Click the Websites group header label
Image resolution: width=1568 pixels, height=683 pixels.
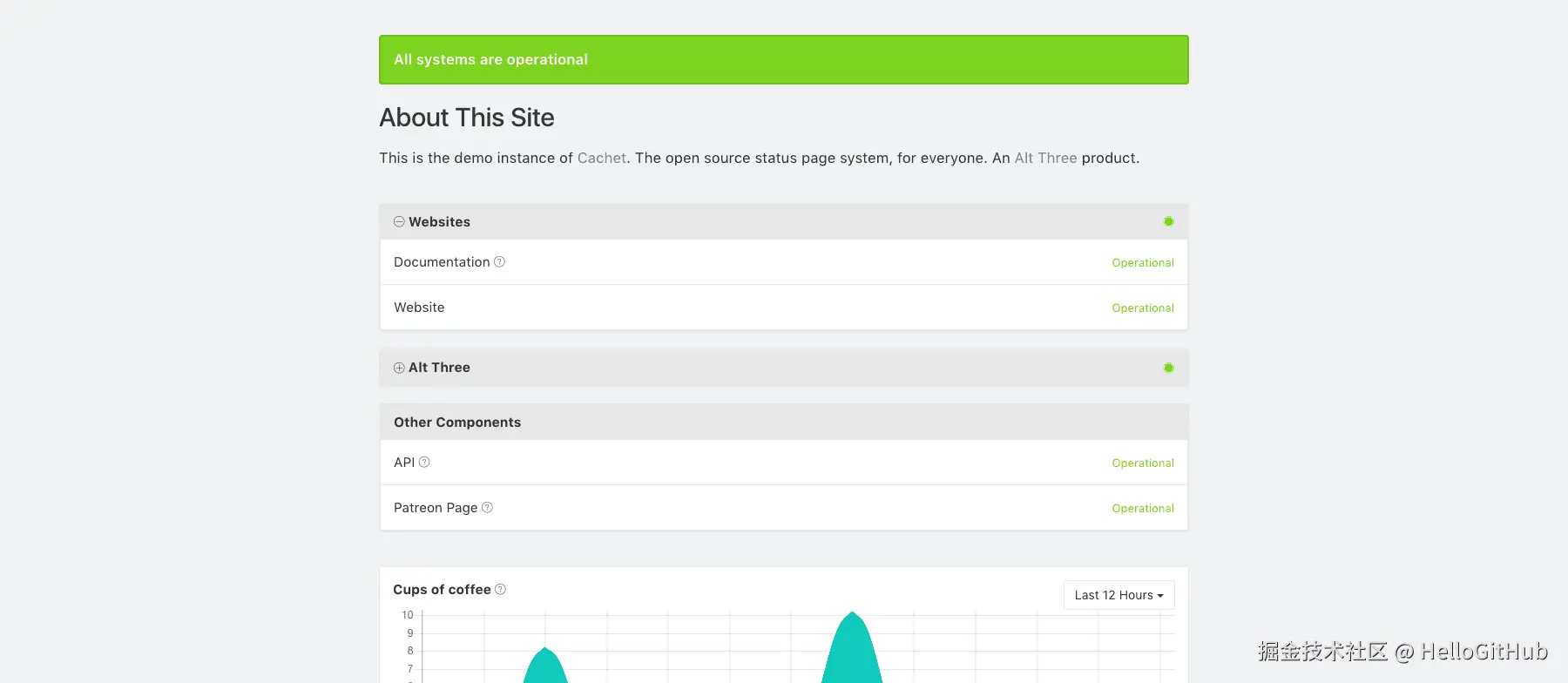click(x=439, y=222)
